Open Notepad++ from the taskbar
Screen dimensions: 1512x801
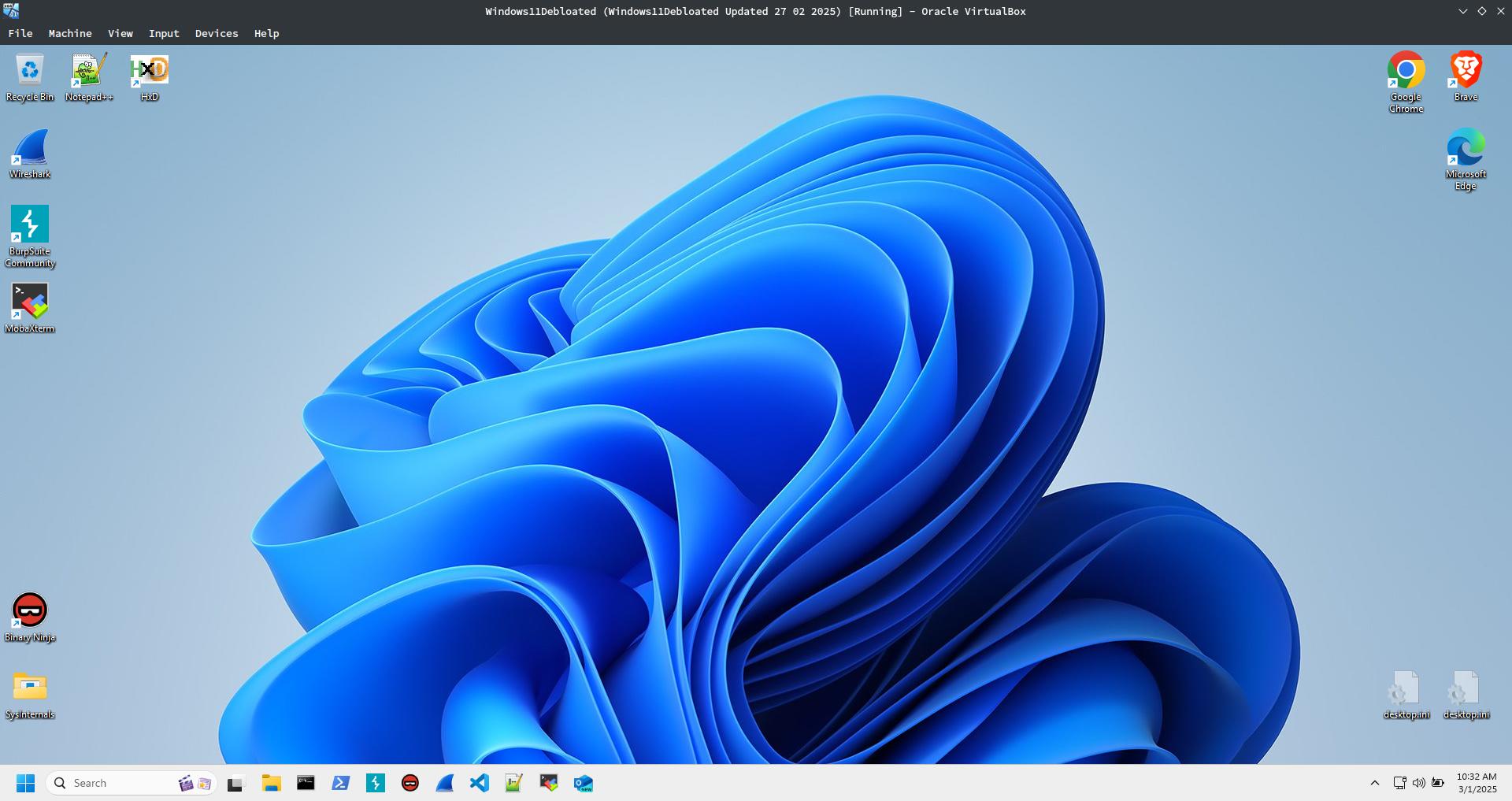(x=514, y=783)
